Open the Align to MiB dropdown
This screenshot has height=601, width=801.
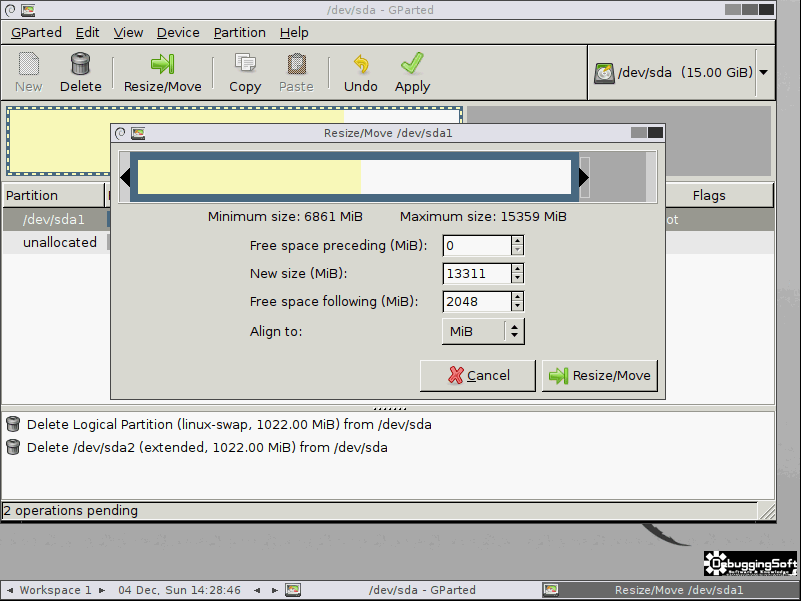pyautogui.click(x=483, y=332)
